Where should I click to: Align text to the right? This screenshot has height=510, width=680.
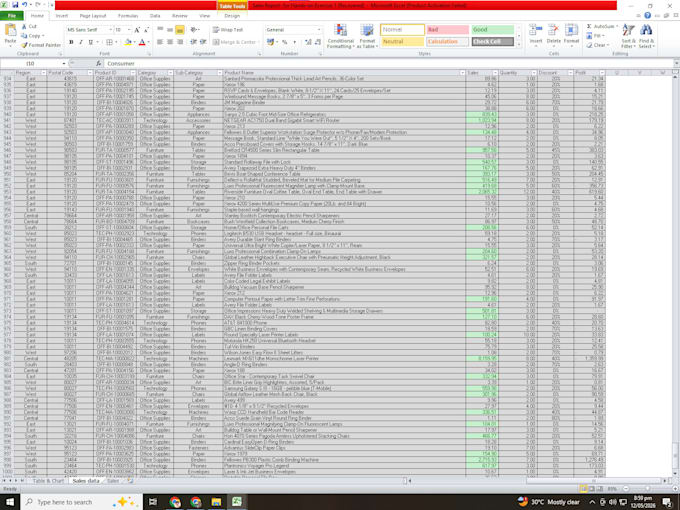[180, 42]
